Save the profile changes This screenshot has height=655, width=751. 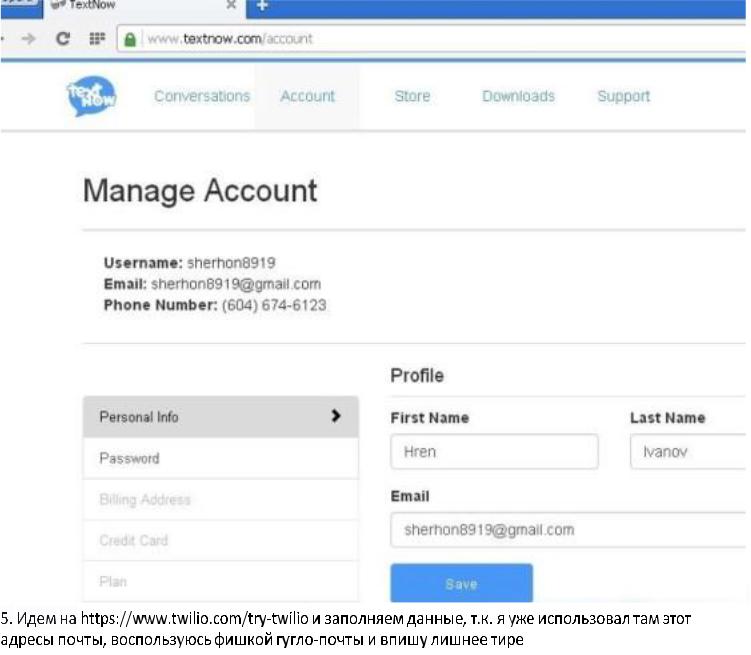(x=461, y=583)
